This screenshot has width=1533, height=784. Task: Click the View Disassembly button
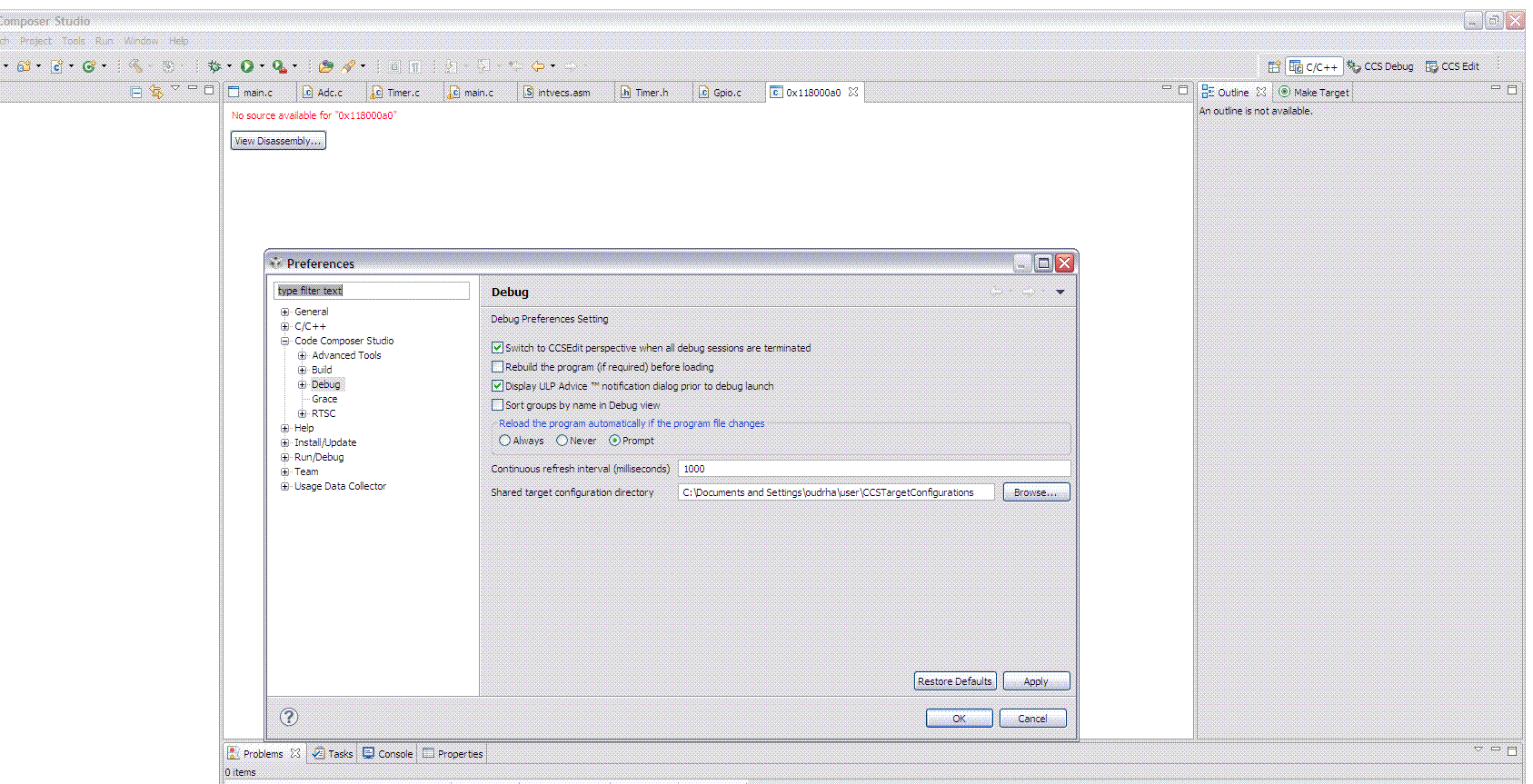tap(278, 141)
